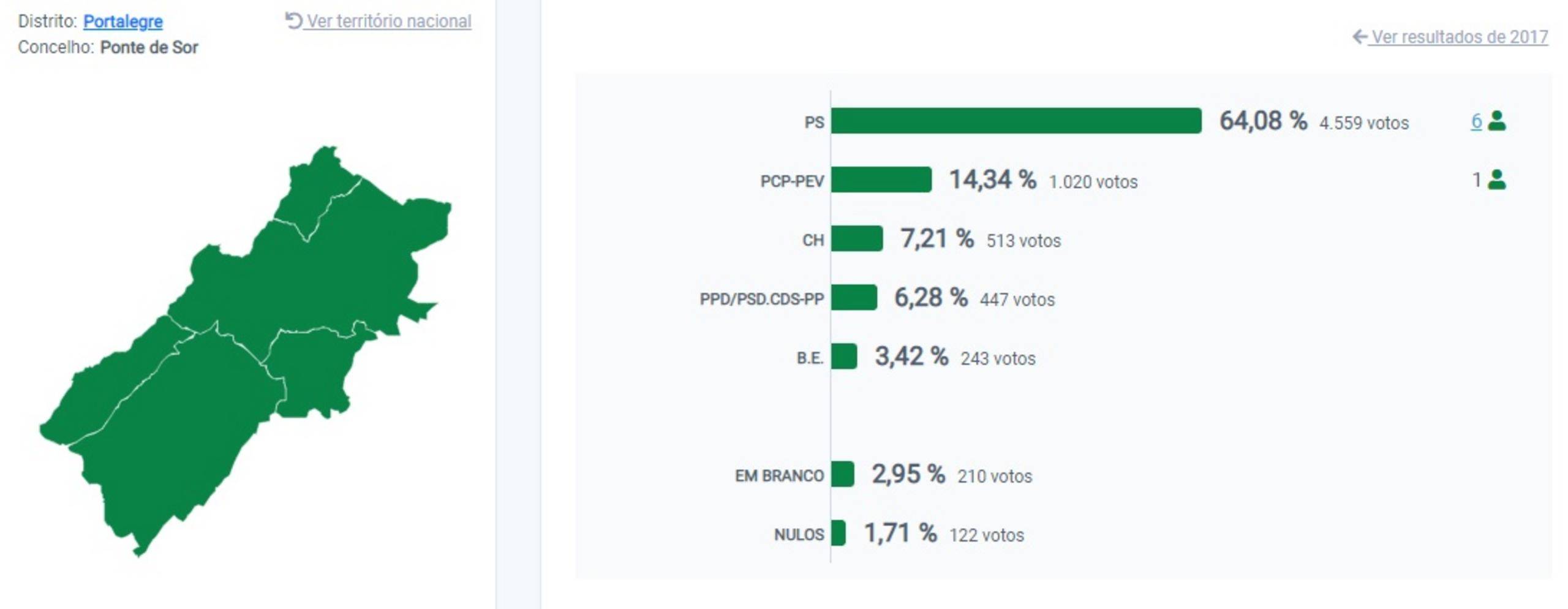Click the B.E. result bar
The width and height of the screenshot is (1568, 609).
pos(843,356)
